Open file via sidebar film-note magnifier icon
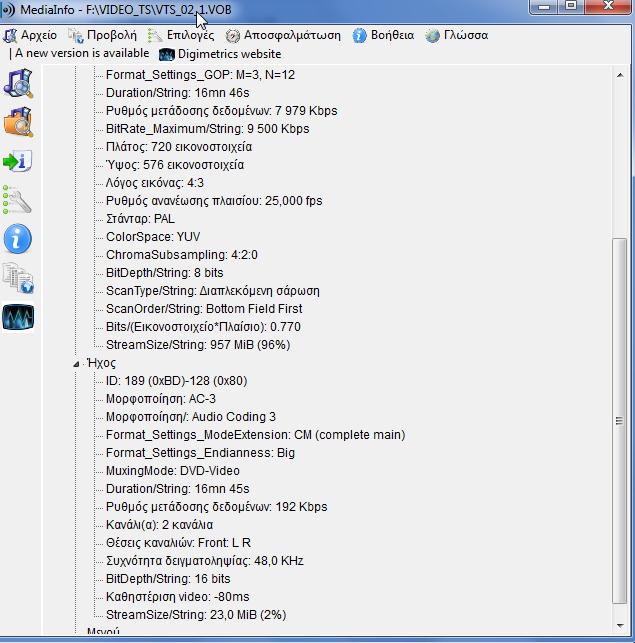Screen dimensions: 635x643 [18, 83]
